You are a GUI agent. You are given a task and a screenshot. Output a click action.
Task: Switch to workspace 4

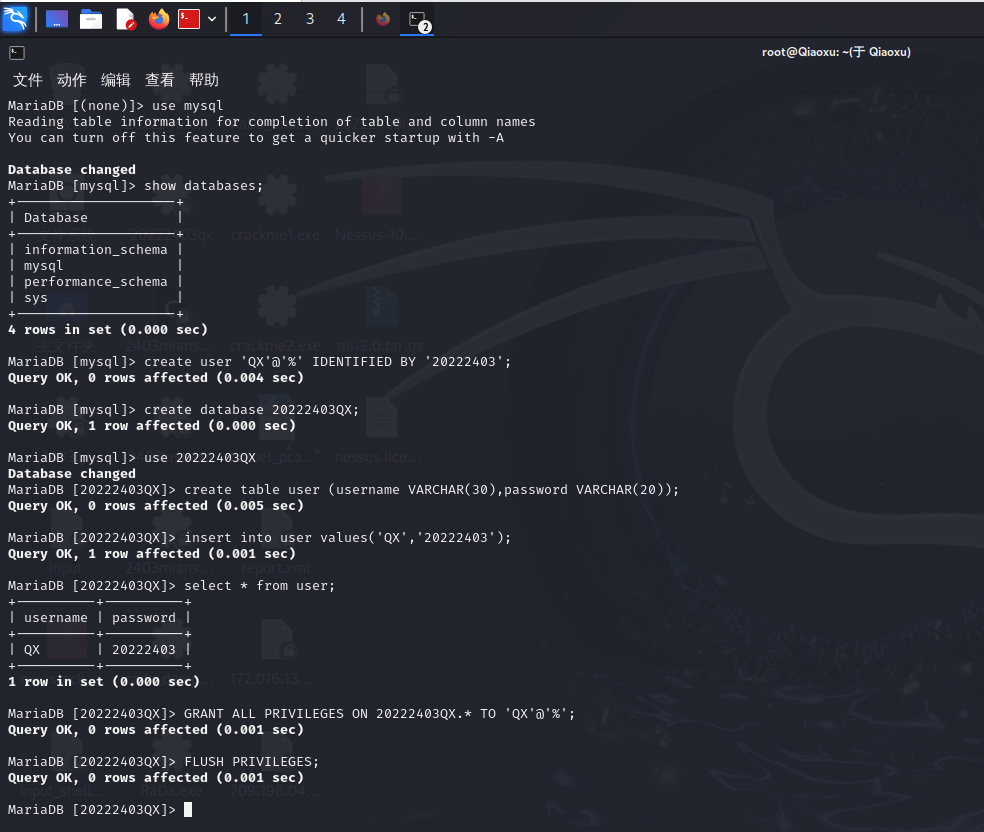(x=341, y=19)
